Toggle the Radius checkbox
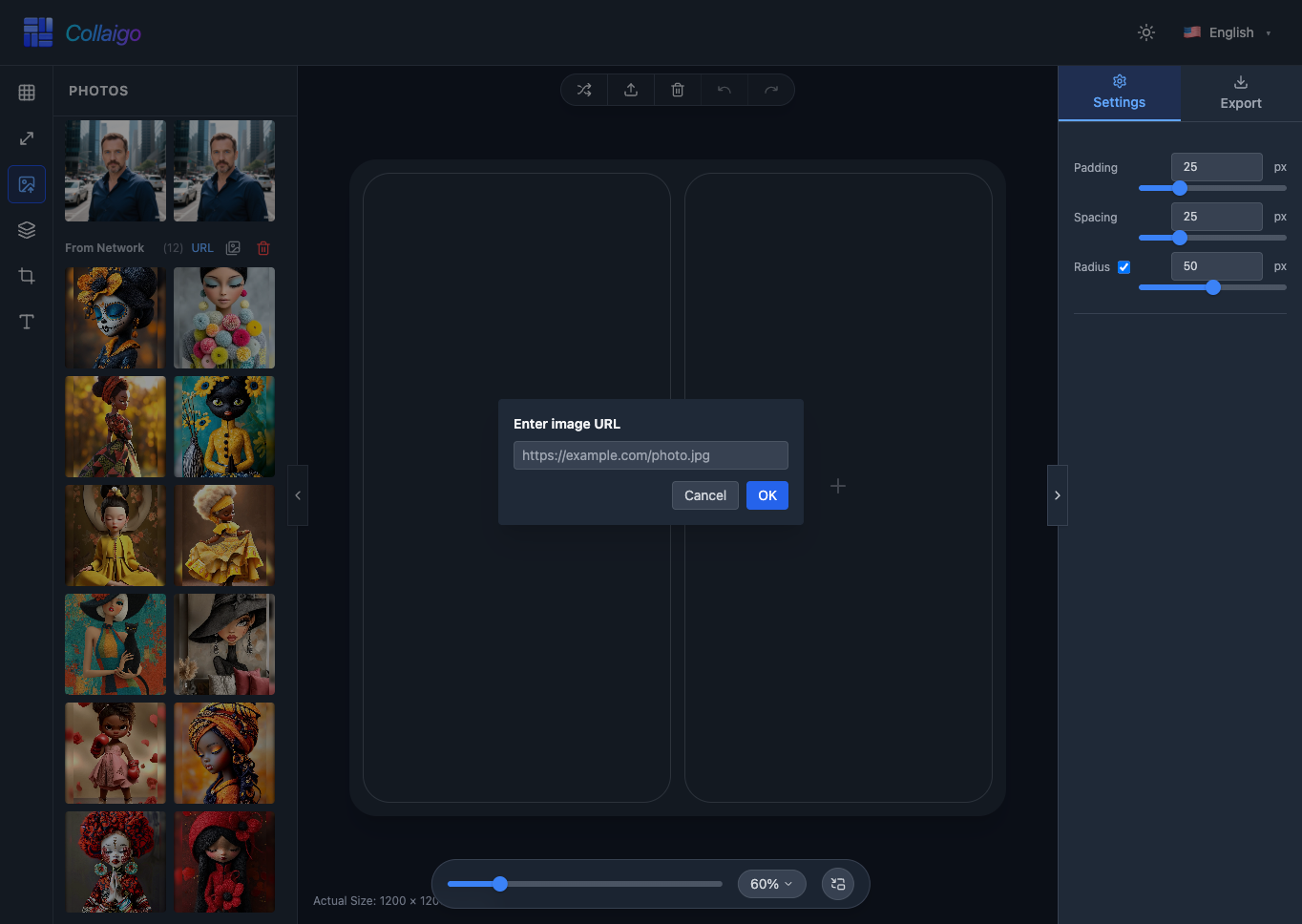The image size is (1302, 924). coord(1124,267)
